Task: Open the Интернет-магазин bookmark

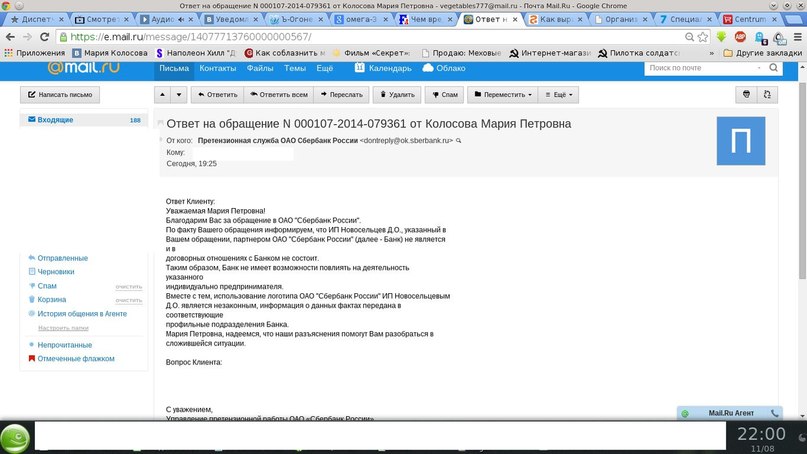Action: [550, 53]
